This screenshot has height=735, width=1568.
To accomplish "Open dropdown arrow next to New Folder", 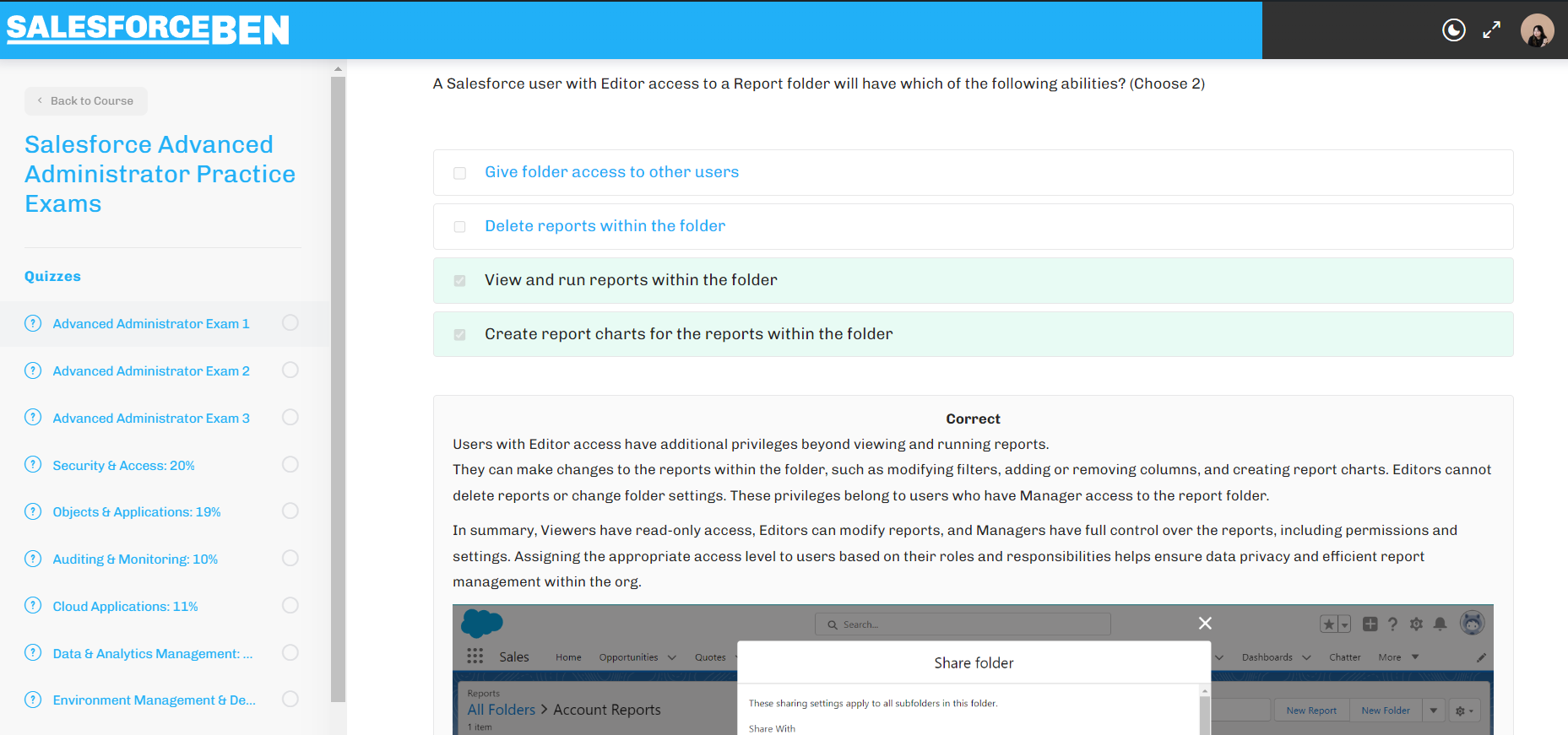I will point(1433,711).
